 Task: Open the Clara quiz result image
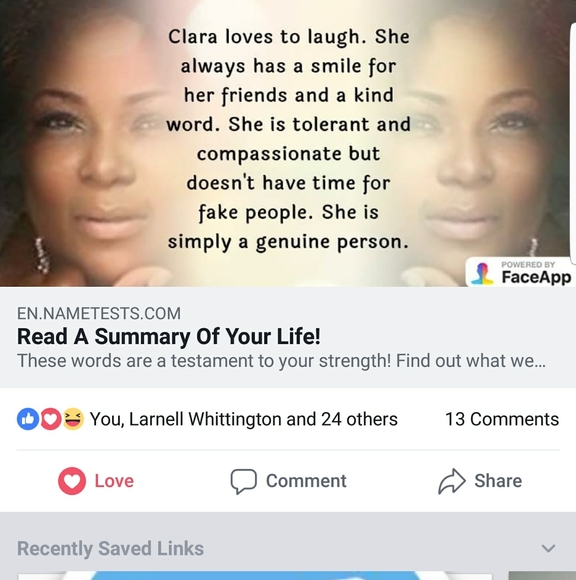[288, 143]
